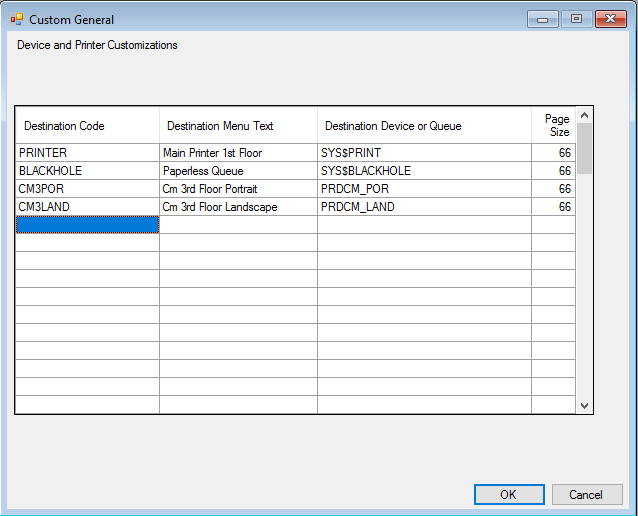The image size is (638, 516).
Task: Click page size 66 in CM3POR row
Action: pos(553,188)
